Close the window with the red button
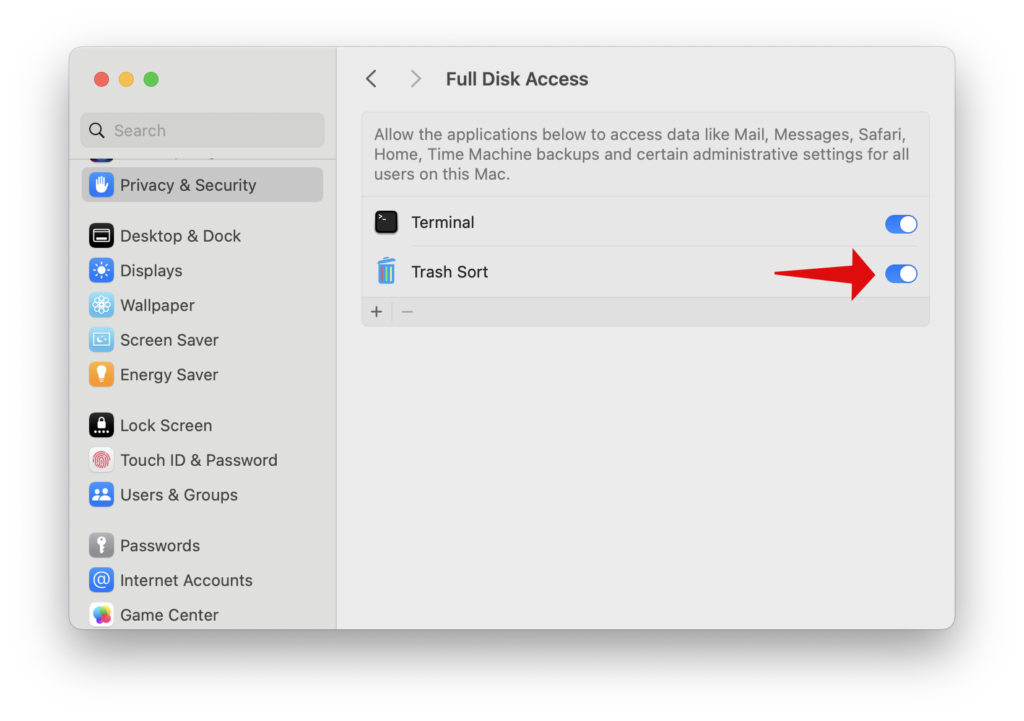The height and width of the screenshot is (721, 1024). coord(101,79)
